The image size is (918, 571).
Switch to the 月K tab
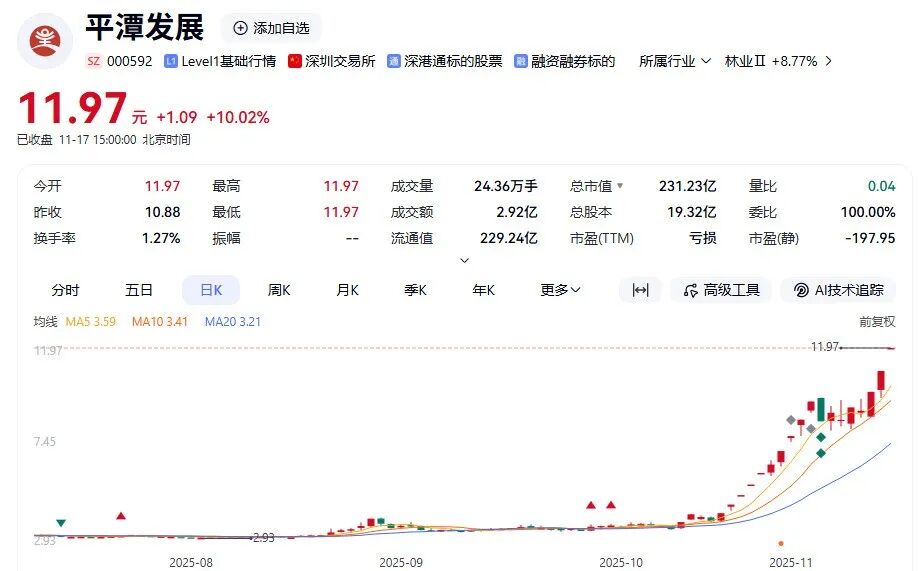tap(347, 290)
